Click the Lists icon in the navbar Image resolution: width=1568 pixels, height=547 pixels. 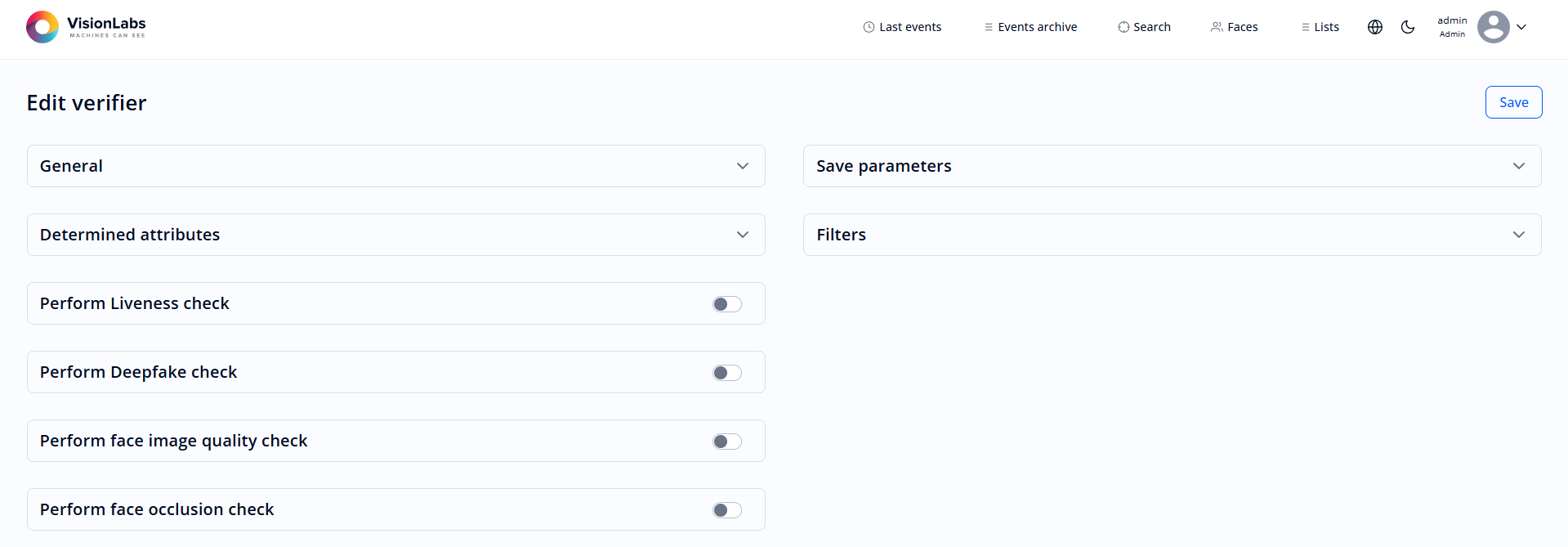(x=1305, y=26)
